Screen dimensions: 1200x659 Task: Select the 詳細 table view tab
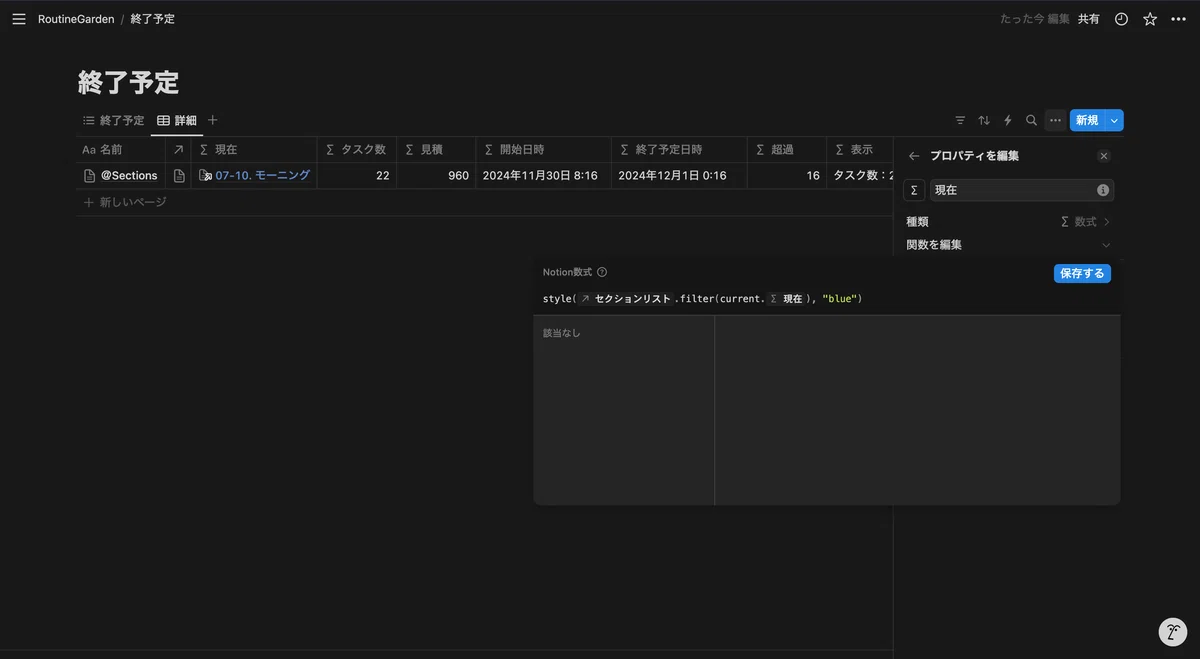[177, 120]
